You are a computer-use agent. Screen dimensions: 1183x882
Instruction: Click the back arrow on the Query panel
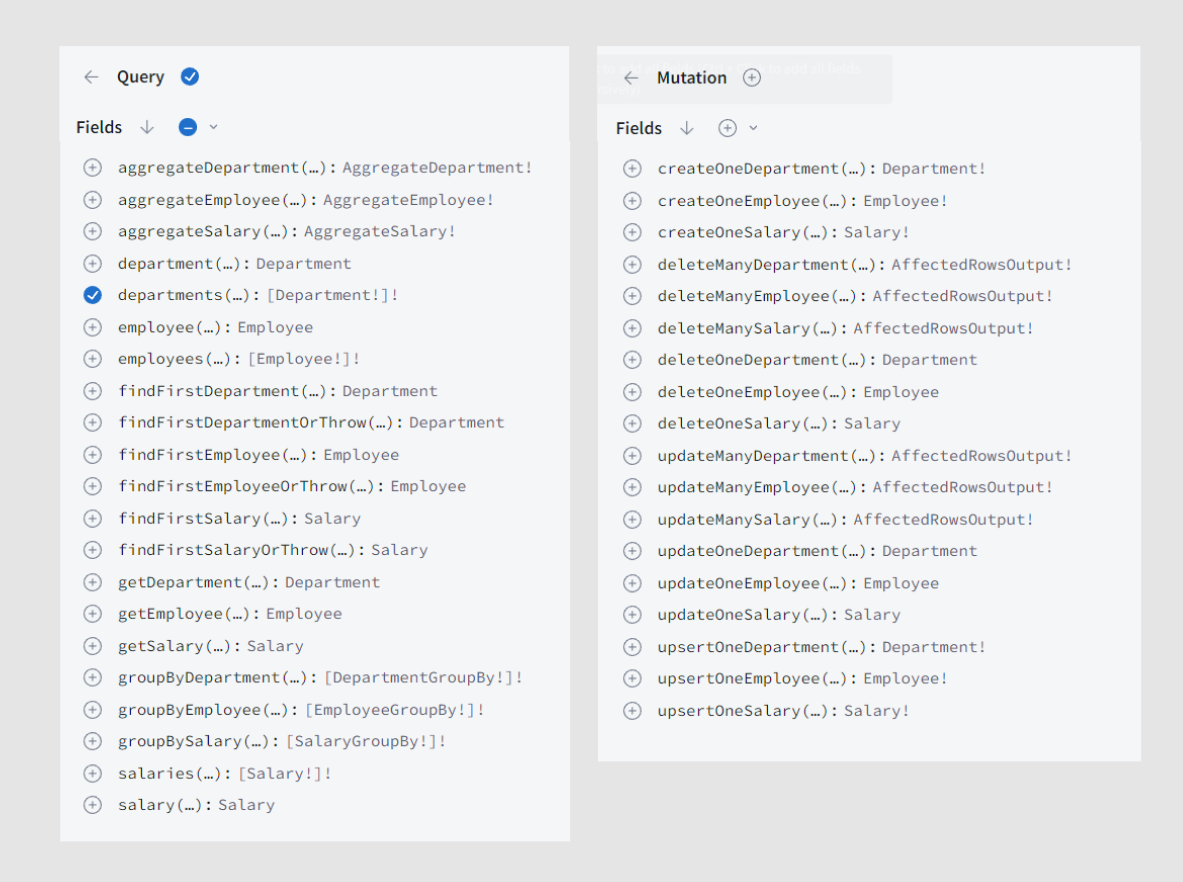pyautogui.click(x=91, y=77)
